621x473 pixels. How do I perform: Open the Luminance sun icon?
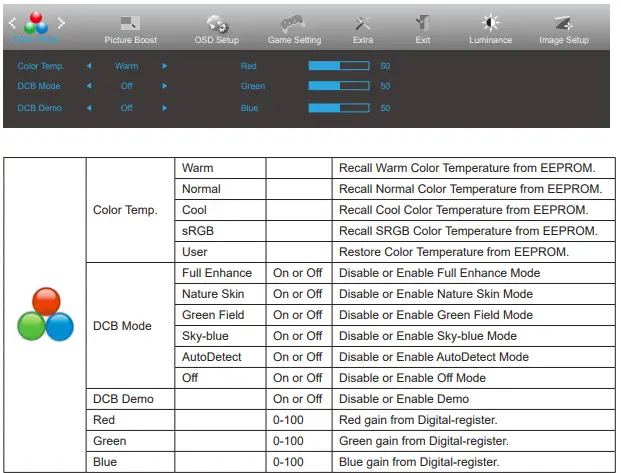click(x=490, y=23)
